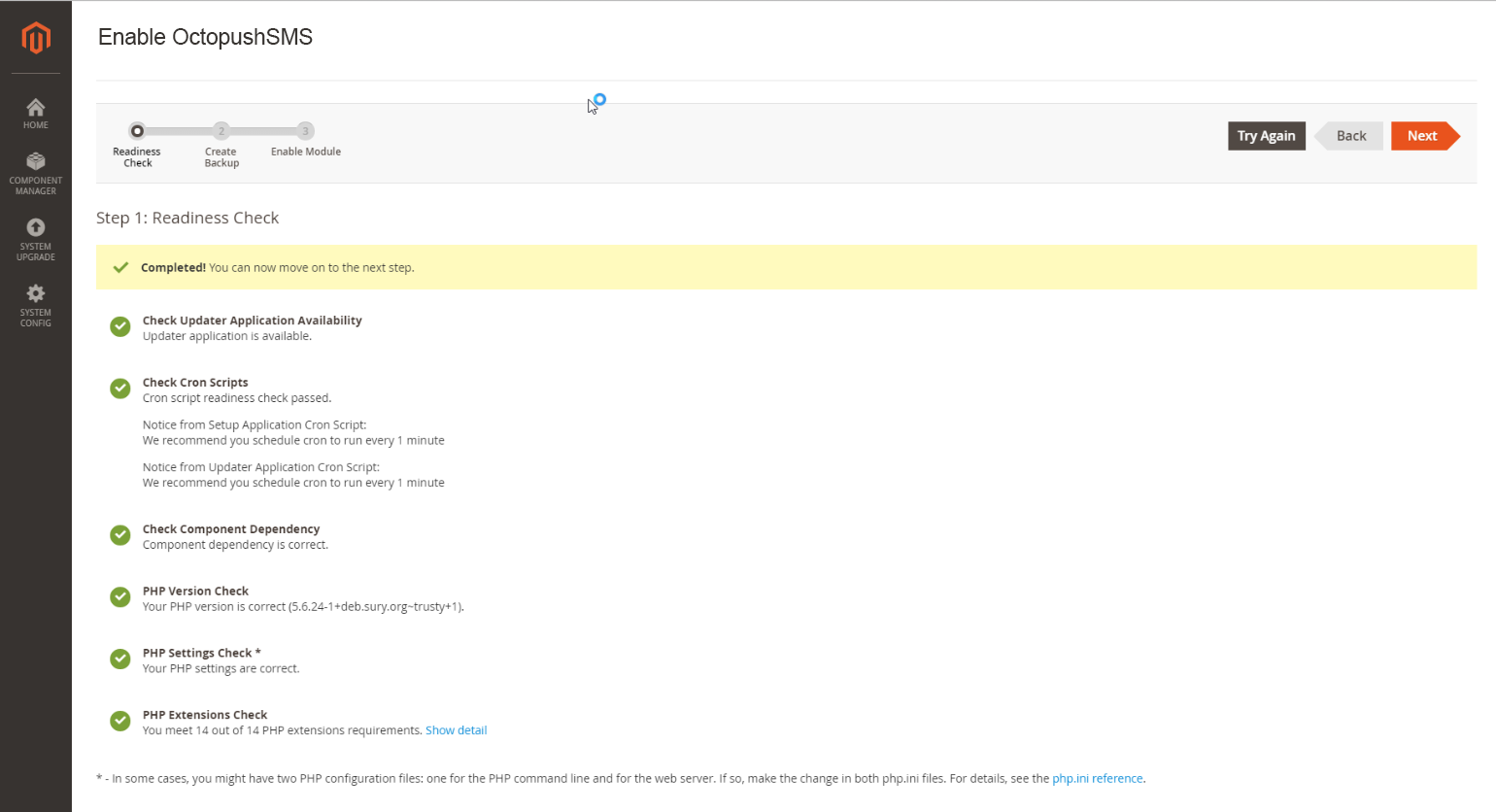Go to System Upgrade
Screen dimensions: 1496x812
[36, 240]
